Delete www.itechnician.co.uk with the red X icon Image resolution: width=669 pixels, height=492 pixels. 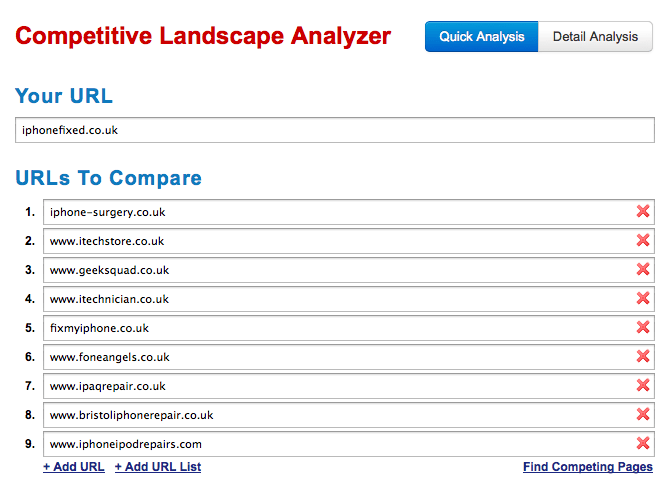(643, 298)
